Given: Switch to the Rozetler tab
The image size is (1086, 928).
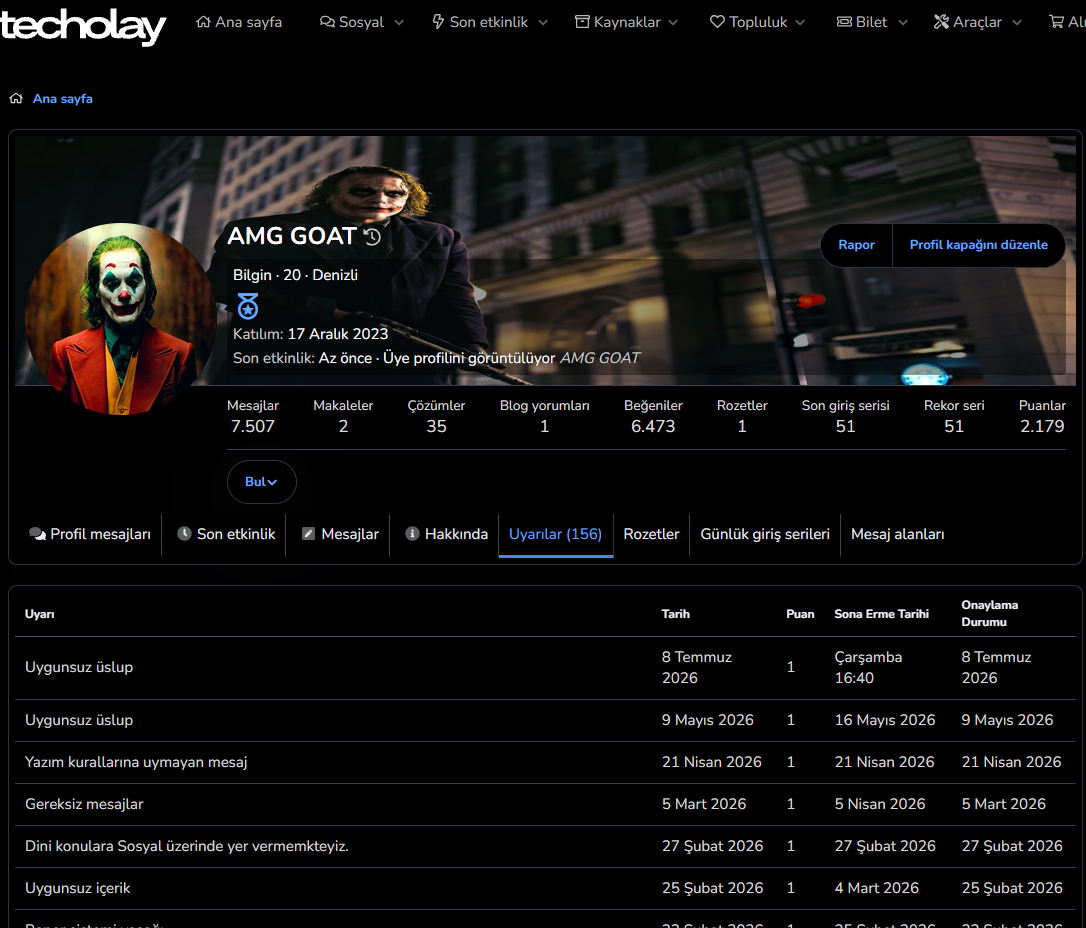Looking at the screenshot, I should tap(651, 534).
